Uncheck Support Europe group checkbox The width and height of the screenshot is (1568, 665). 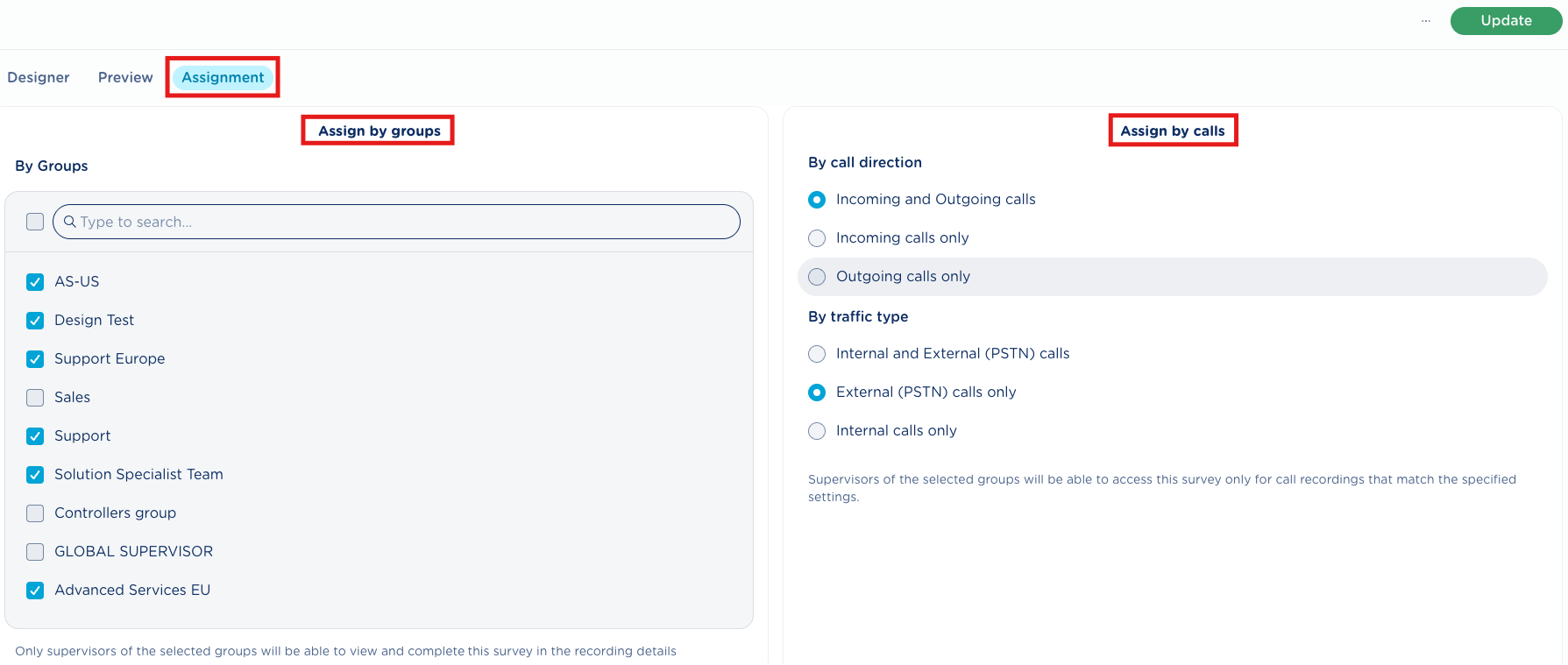pyautogui.click(x=35, y=359)
